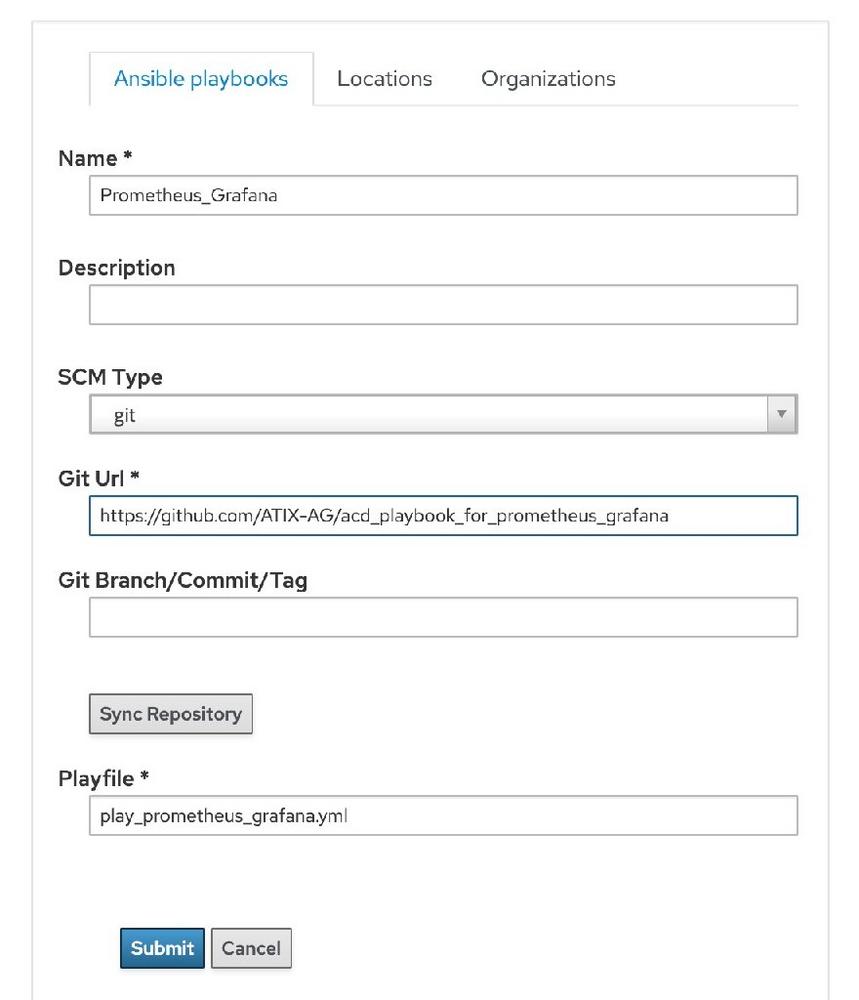This screenshot has width=859, height=1000.
Task: Click inside the Git Url field
Action: pyautogui.click(x=443, y=515)
